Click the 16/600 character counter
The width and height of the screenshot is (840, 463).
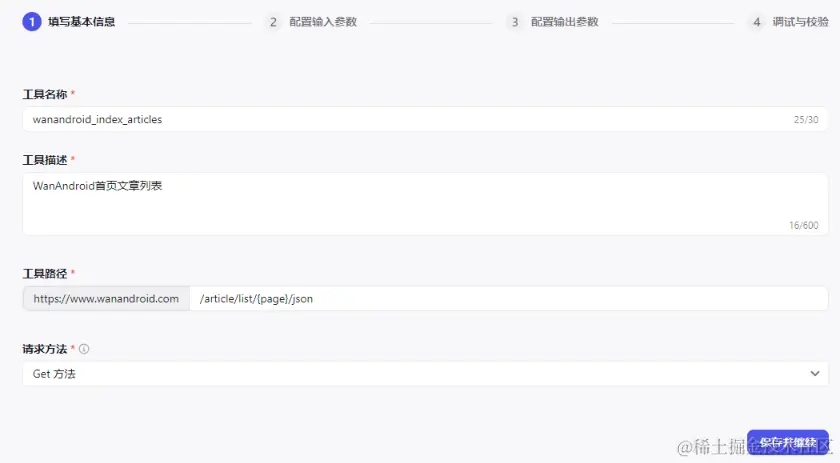804,225
